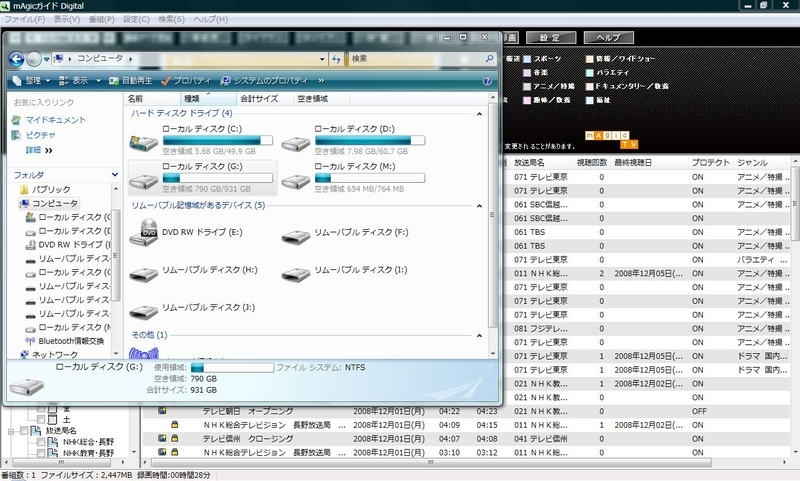Sort by 空き領域 column header

coord(322,98)
